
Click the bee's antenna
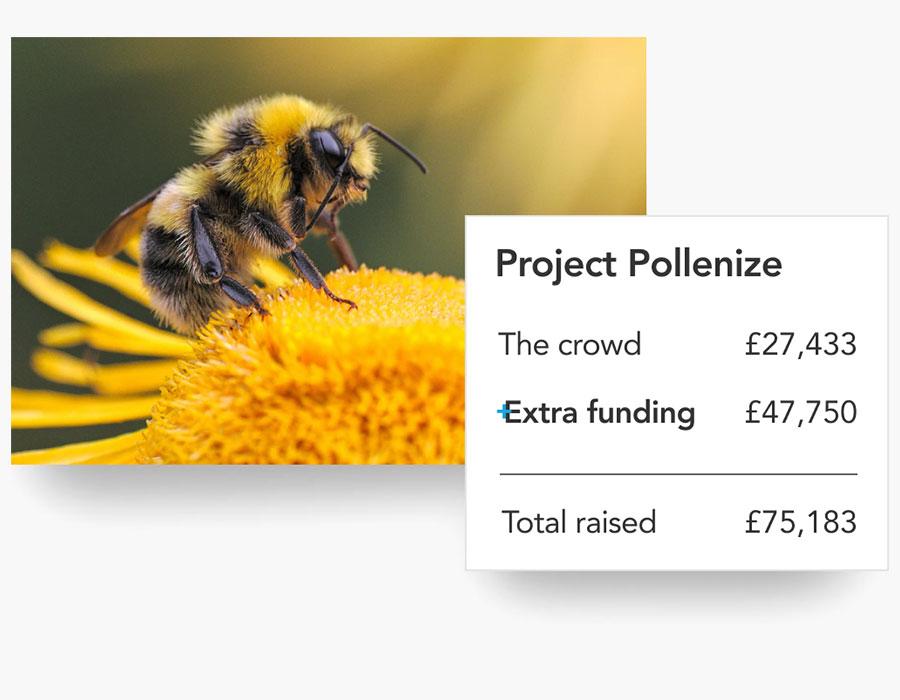[397, 146]
